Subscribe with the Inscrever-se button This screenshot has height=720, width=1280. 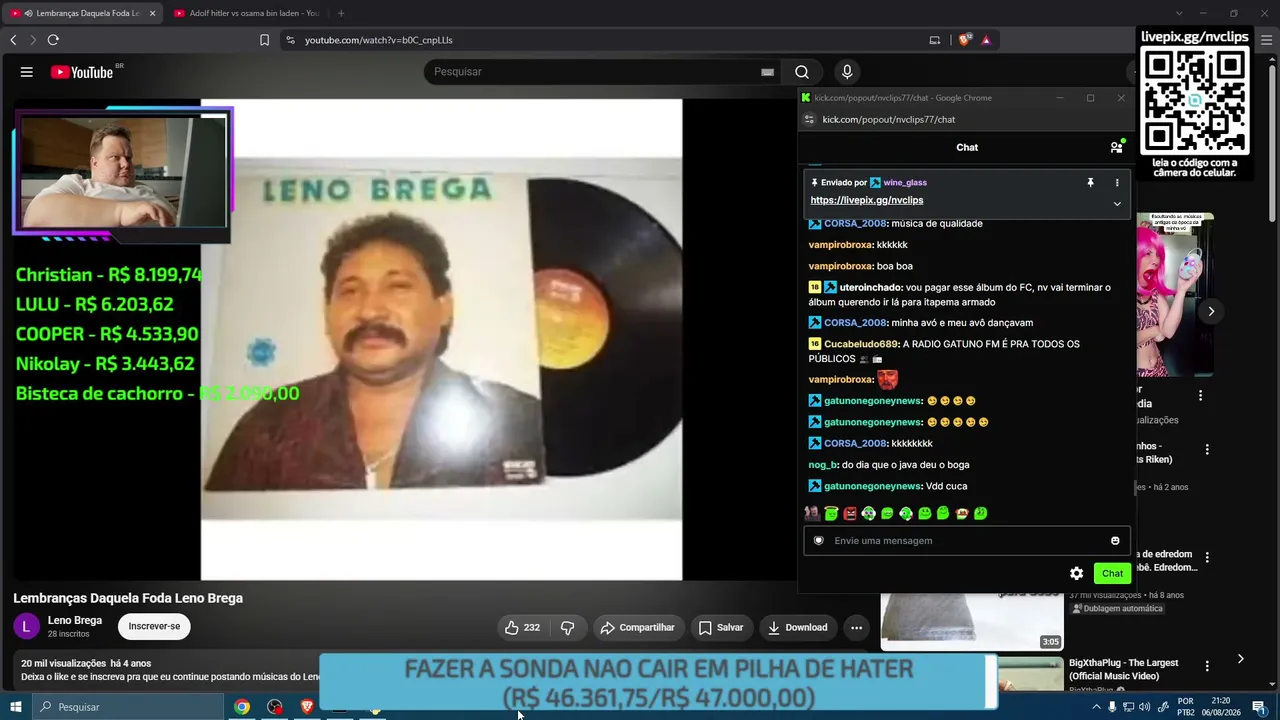pos(154,626)
